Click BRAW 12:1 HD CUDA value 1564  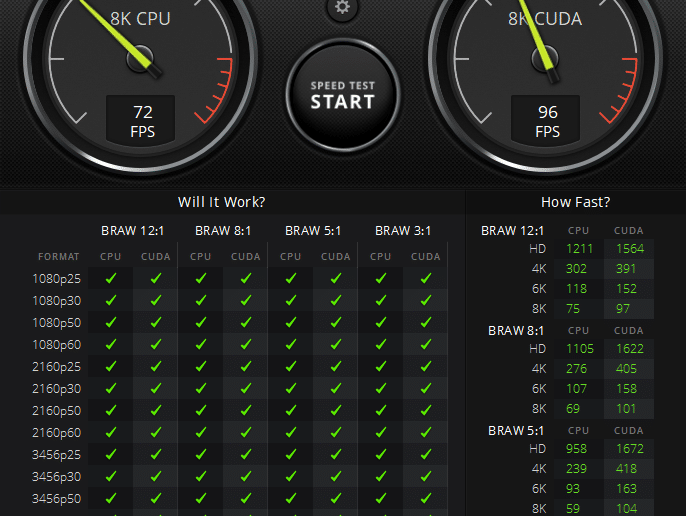point(630,249)
